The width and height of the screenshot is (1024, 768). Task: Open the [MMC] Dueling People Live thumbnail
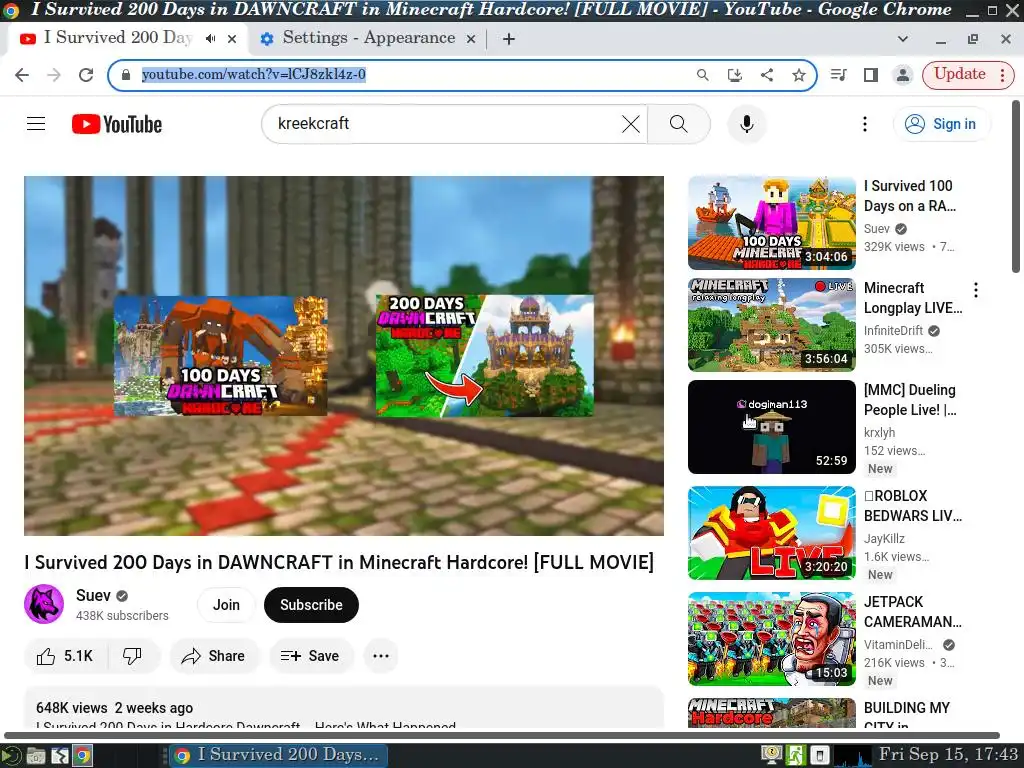coord(772,426)
